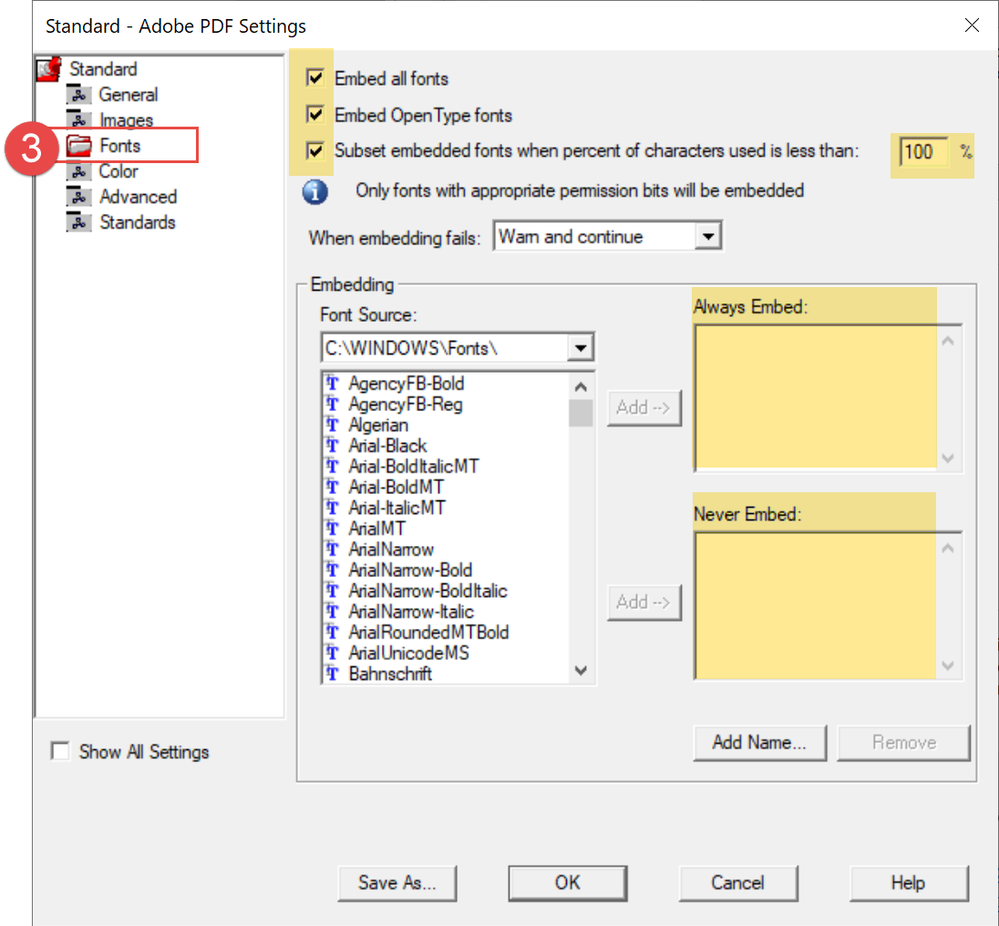Select the Algerian font name
Viewport: 999px width, 926px height.
click(x=378, y=425)
